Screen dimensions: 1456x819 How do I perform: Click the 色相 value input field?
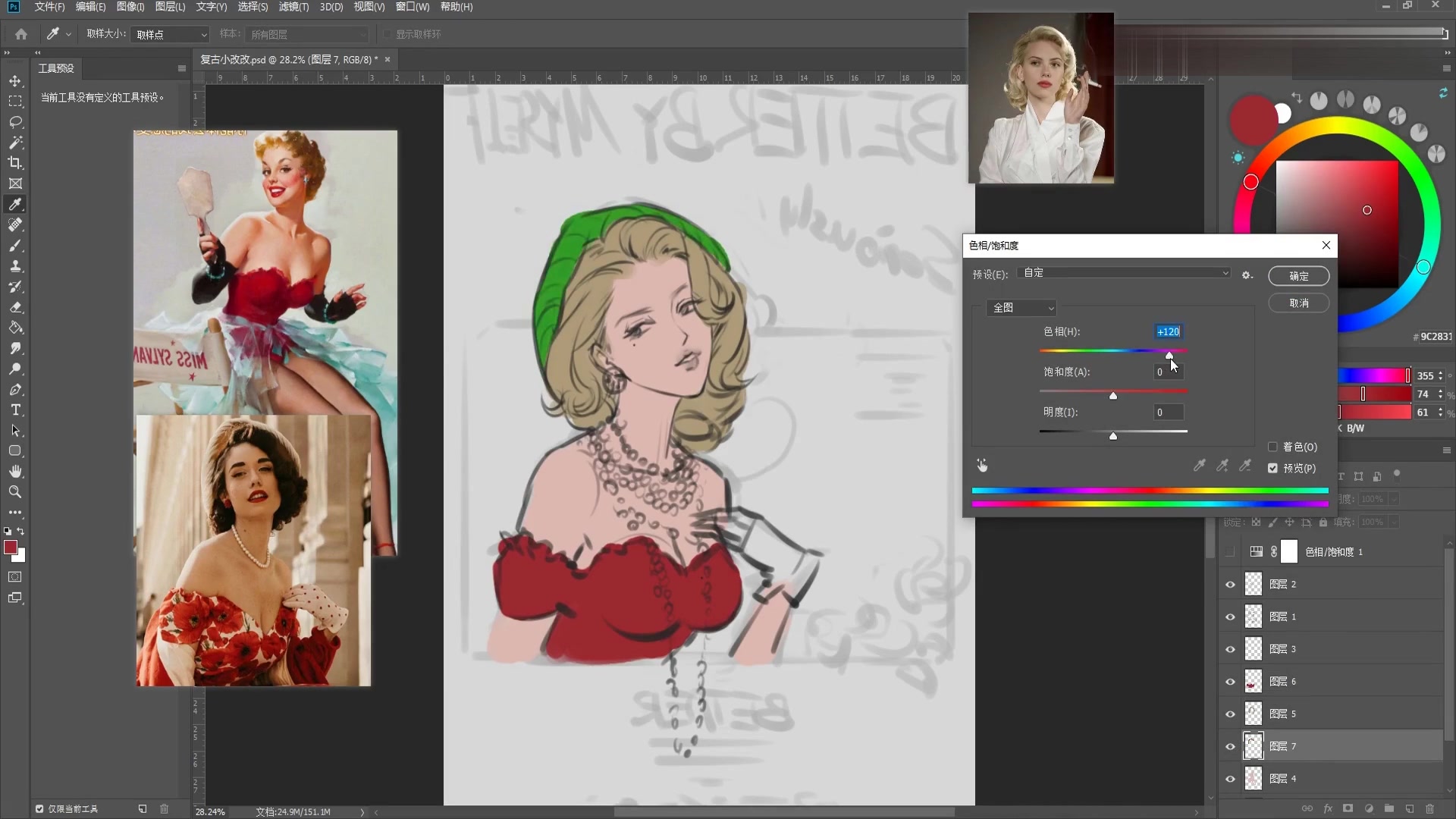(x=1168, y=331)
